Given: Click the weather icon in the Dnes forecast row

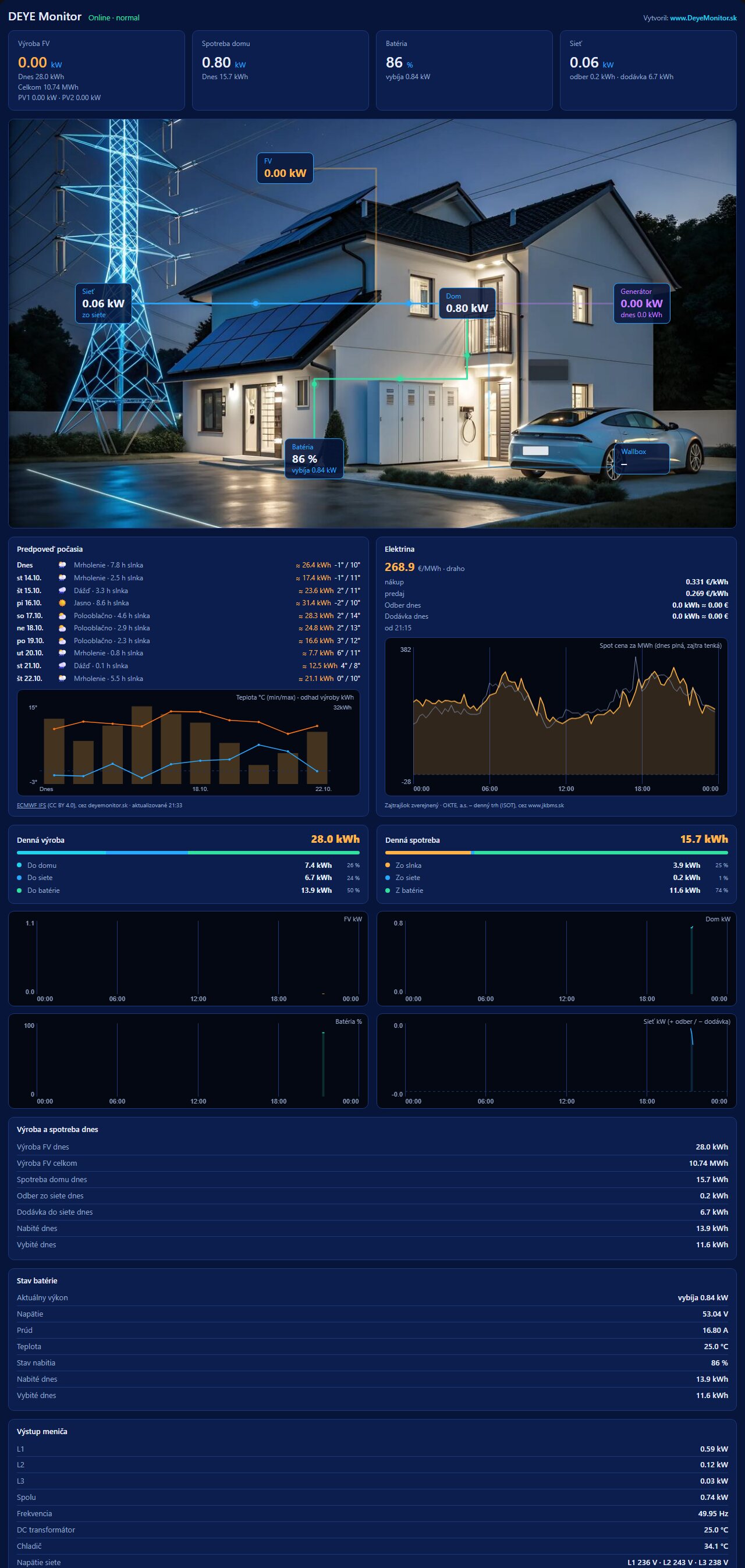Looking at the screenshot, I should (x=62, y=565).
